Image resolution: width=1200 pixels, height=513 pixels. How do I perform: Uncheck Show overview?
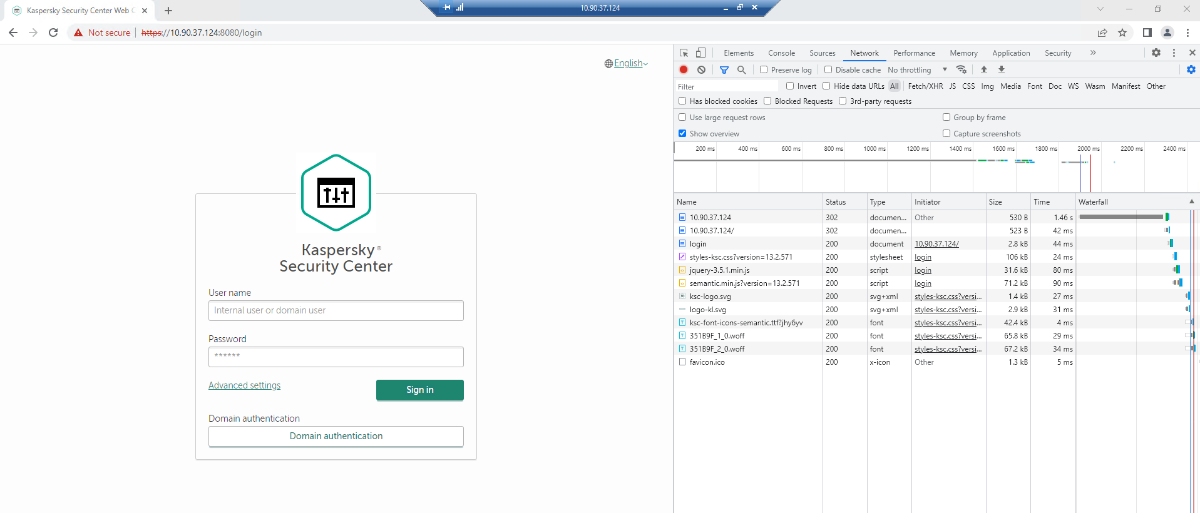[x=682, y=133]
